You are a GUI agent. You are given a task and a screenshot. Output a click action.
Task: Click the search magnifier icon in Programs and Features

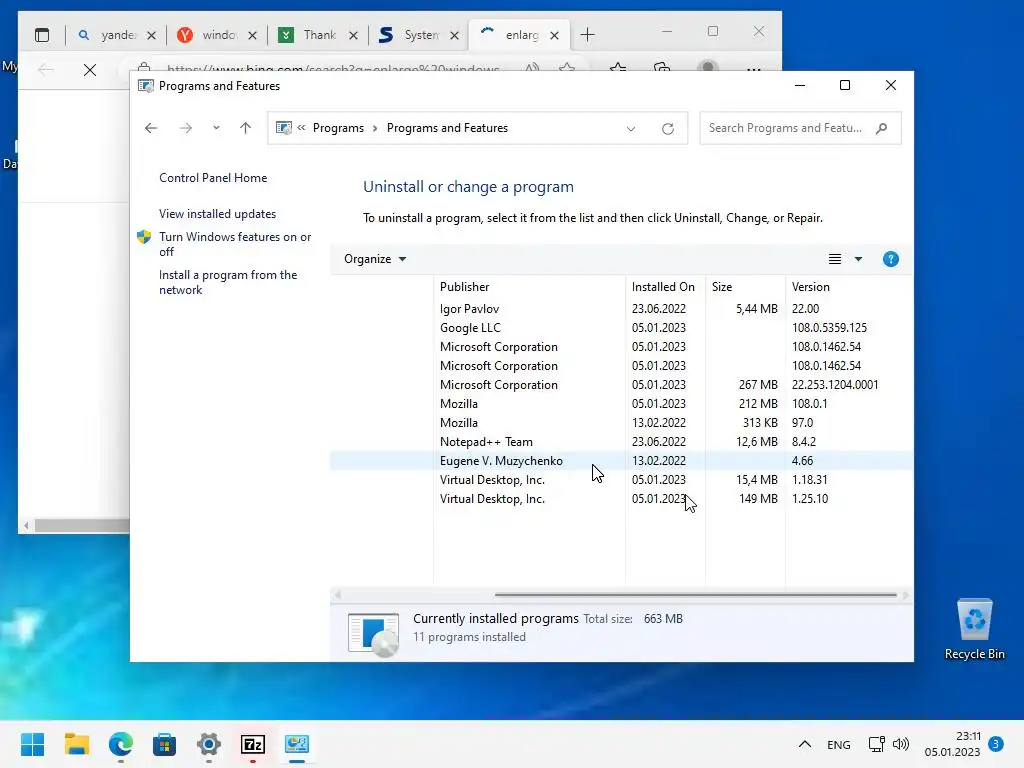point(882,128)
